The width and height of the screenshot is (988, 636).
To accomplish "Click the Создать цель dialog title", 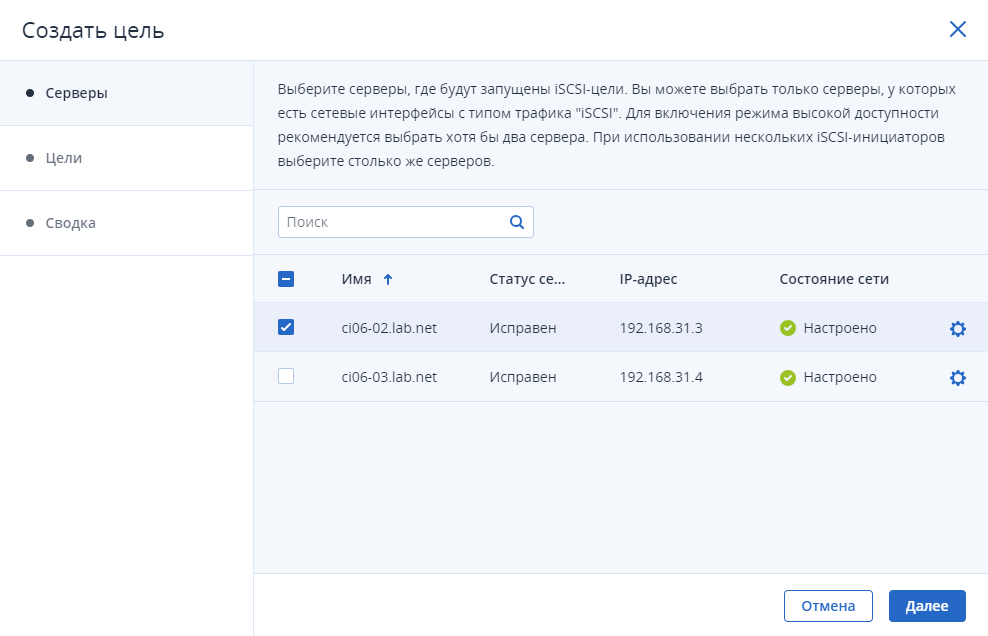I will click(93, 30).
